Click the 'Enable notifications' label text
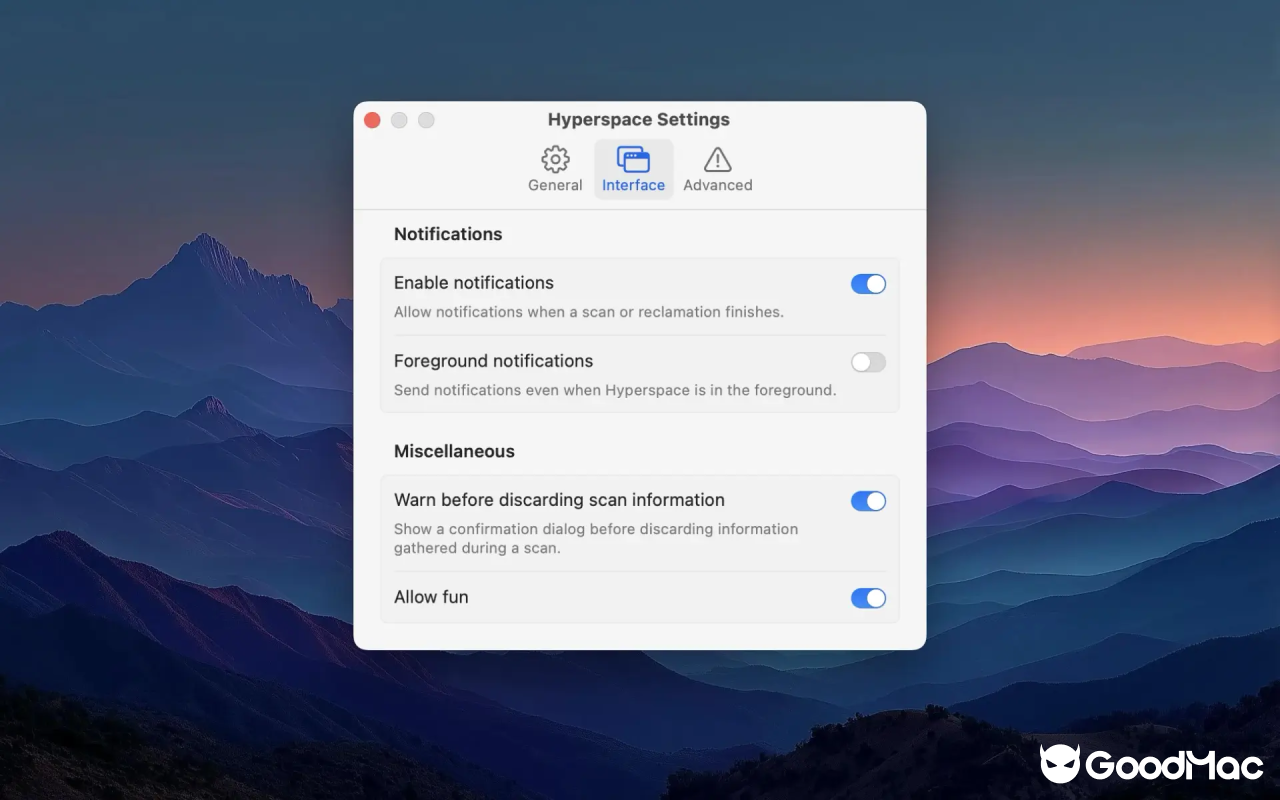The height and width of the screenshot is (800, 1280). 474,283
